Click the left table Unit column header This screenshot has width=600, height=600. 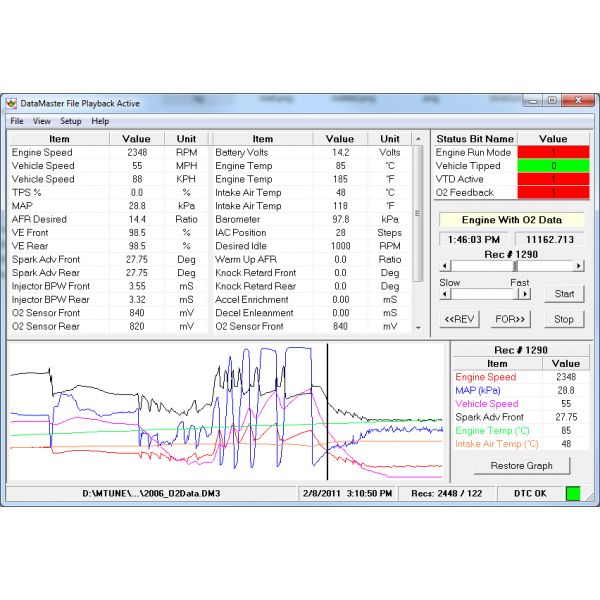[186, 139]
